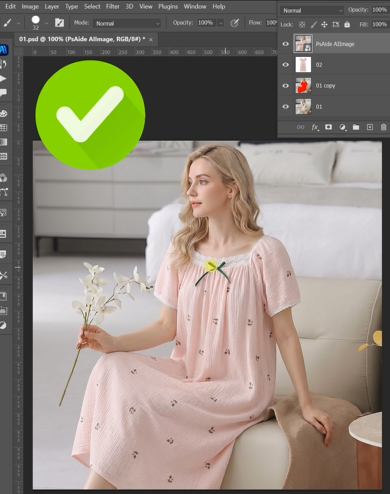Open the layer blend mode Normal dropdown
390x494 pixels.
tap(312, 10)
